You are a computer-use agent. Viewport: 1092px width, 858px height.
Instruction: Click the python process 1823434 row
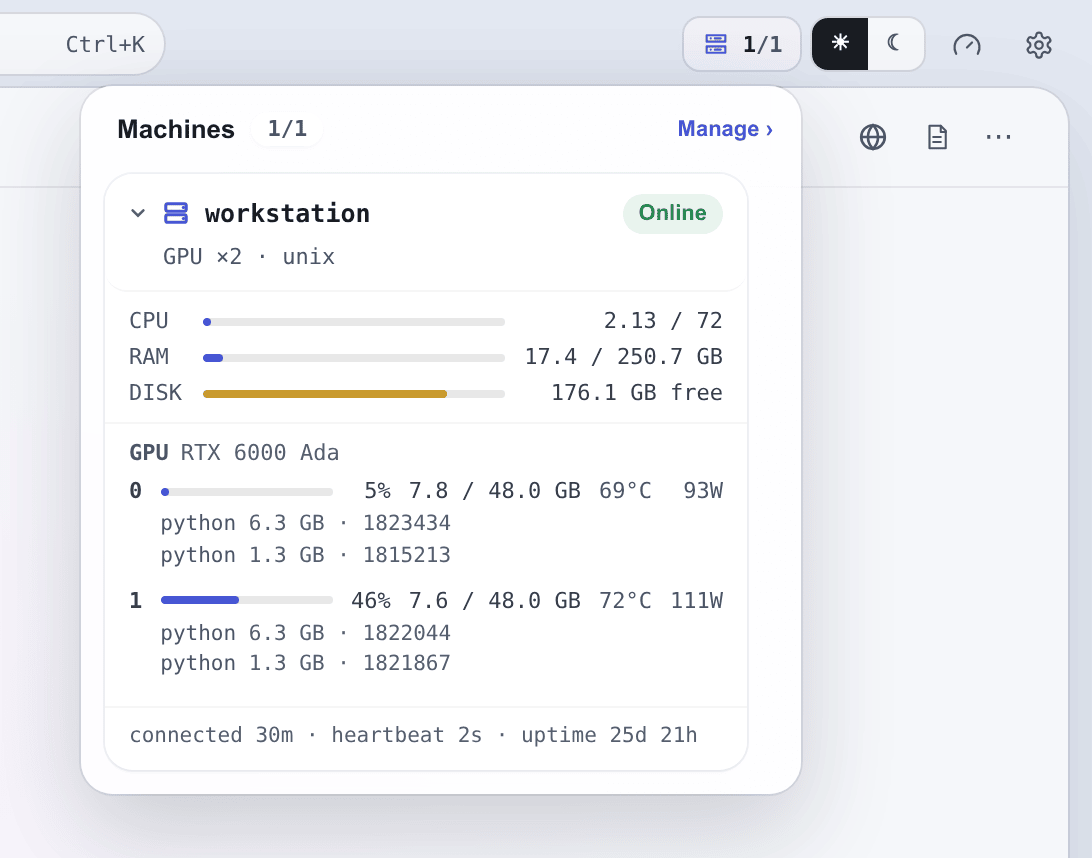click(306, 523)
